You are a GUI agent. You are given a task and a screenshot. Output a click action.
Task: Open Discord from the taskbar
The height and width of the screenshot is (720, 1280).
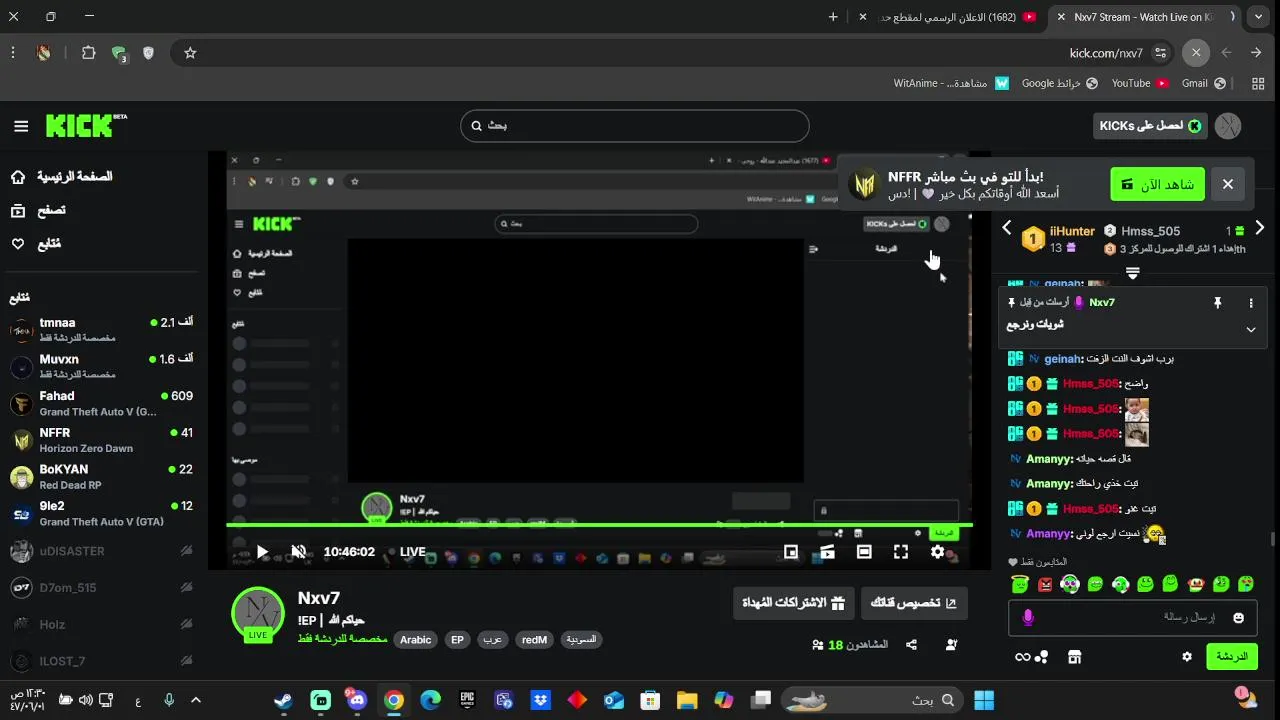pyautogui.click(x=357, y=700)
